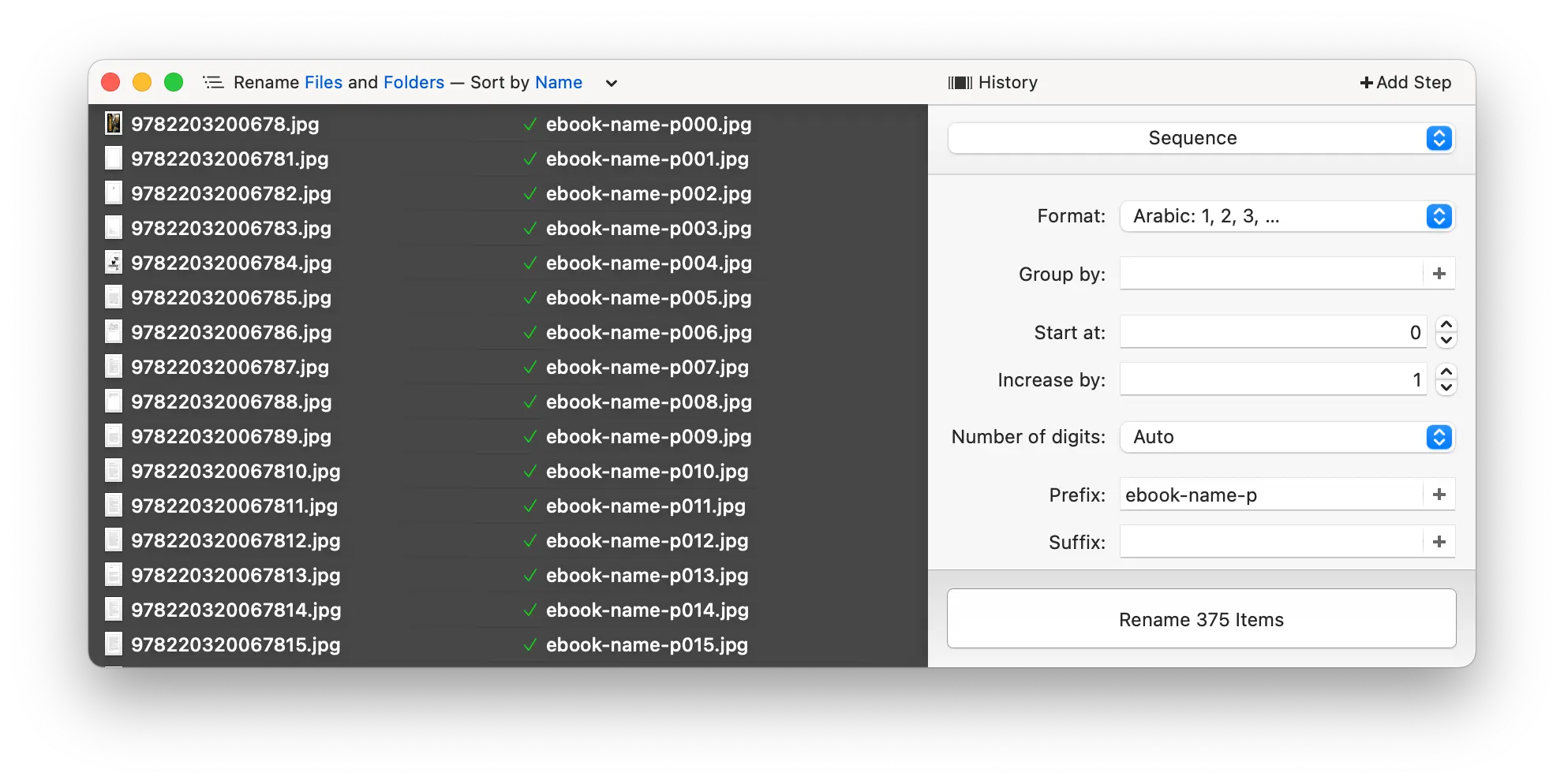Click the Prefix field with ebook-name-p
This screenshot has width=1564, height=784.
[1270, 495]
